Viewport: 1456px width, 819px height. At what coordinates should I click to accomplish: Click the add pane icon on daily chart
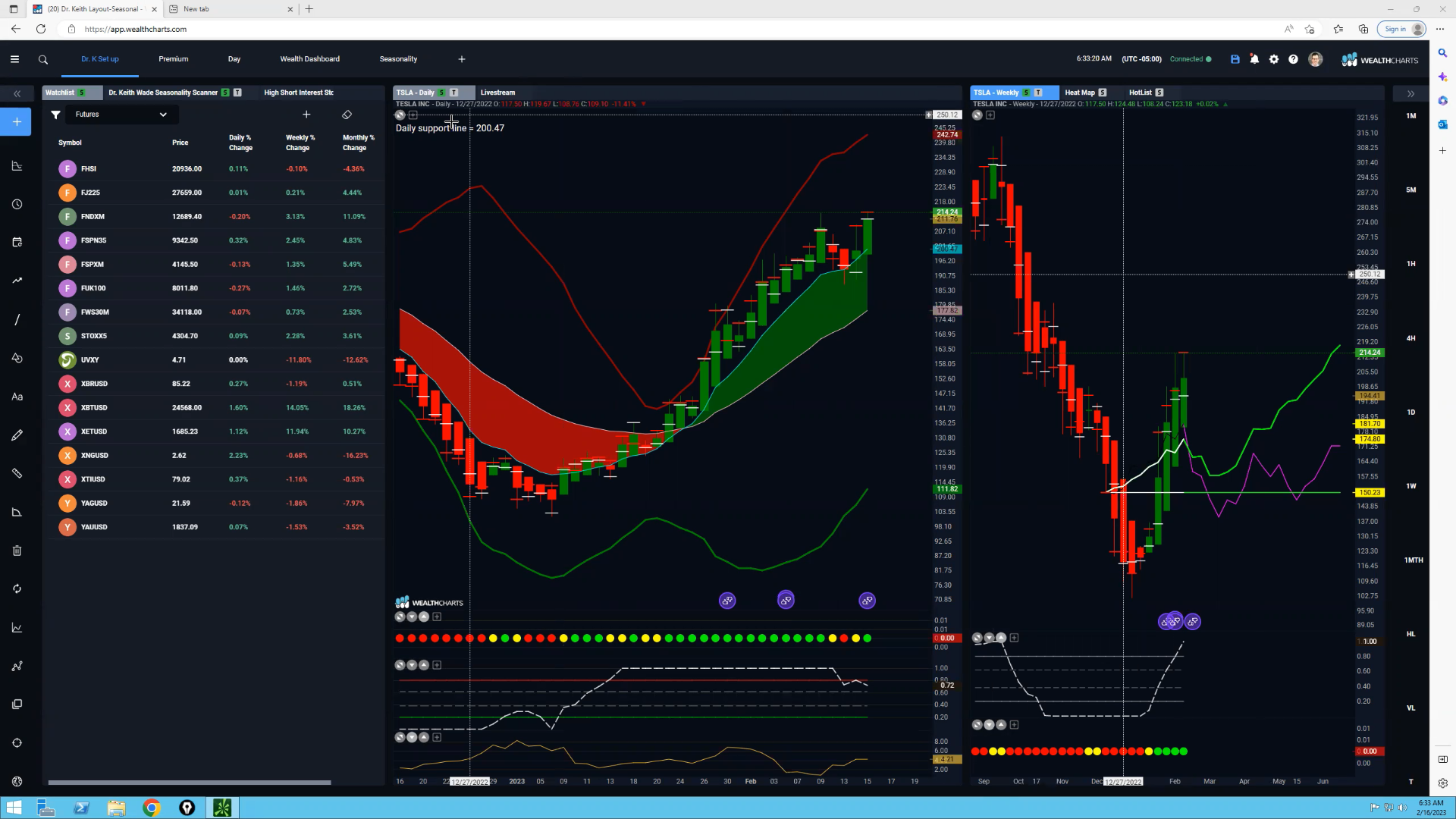coord(413,115)
